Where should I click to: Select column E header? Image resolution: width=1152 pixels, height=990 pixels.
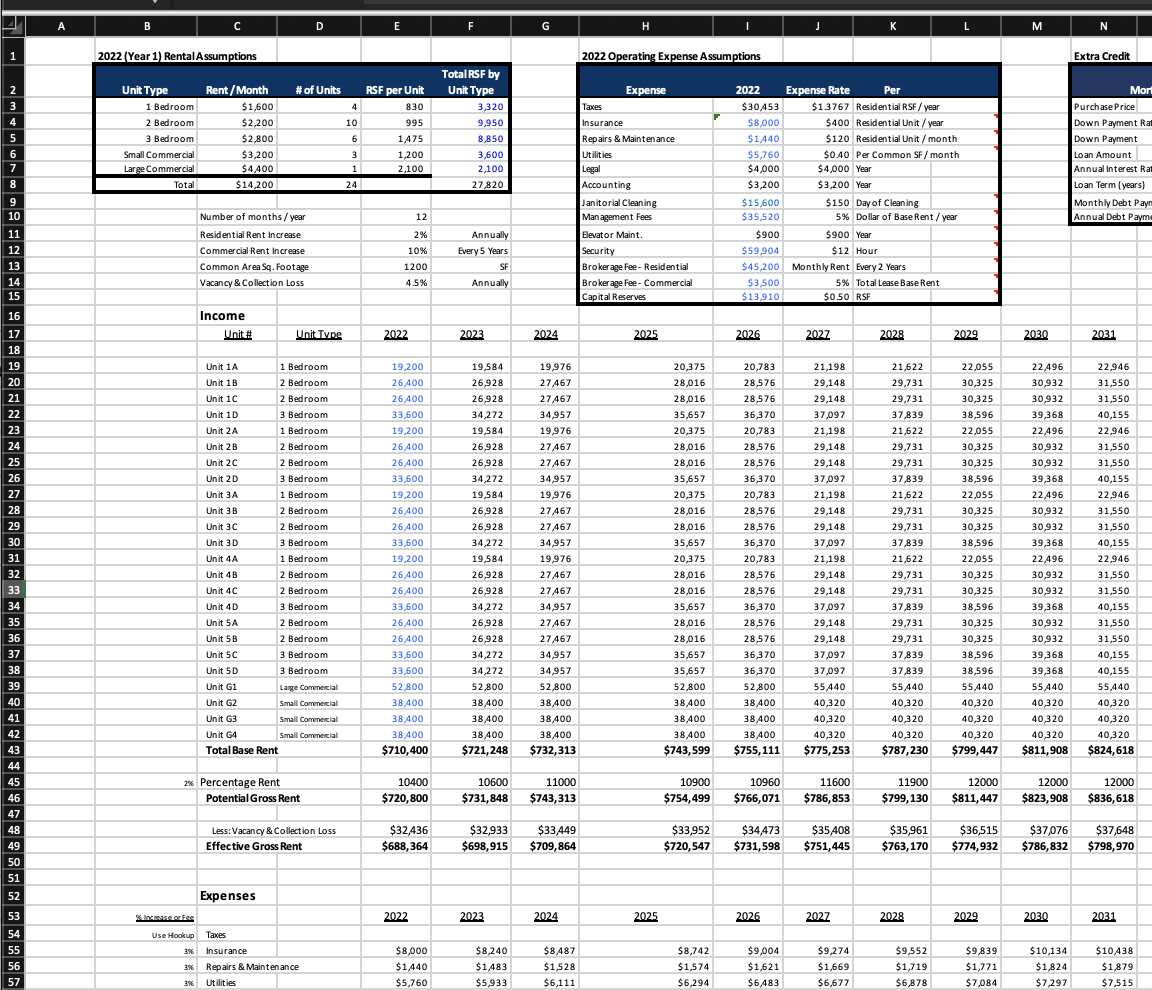click(x=397, y=25)
